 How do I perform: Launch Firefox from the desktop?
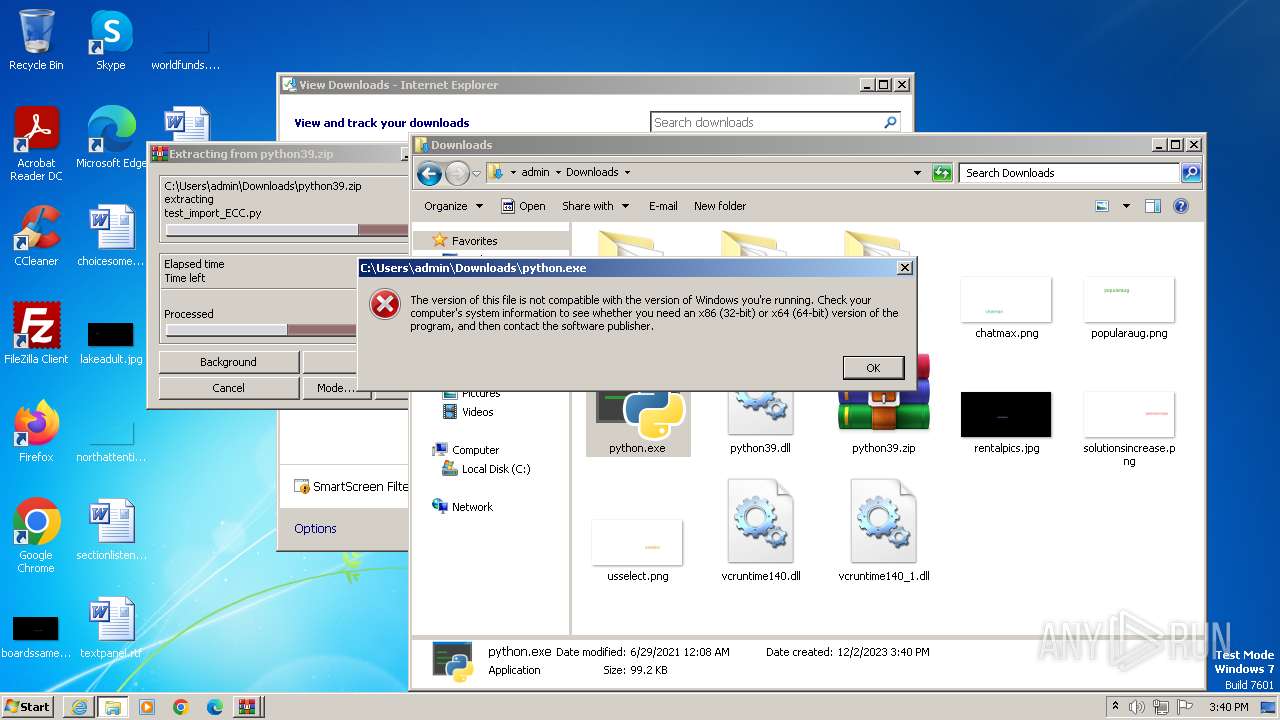[x=36, y=431]
